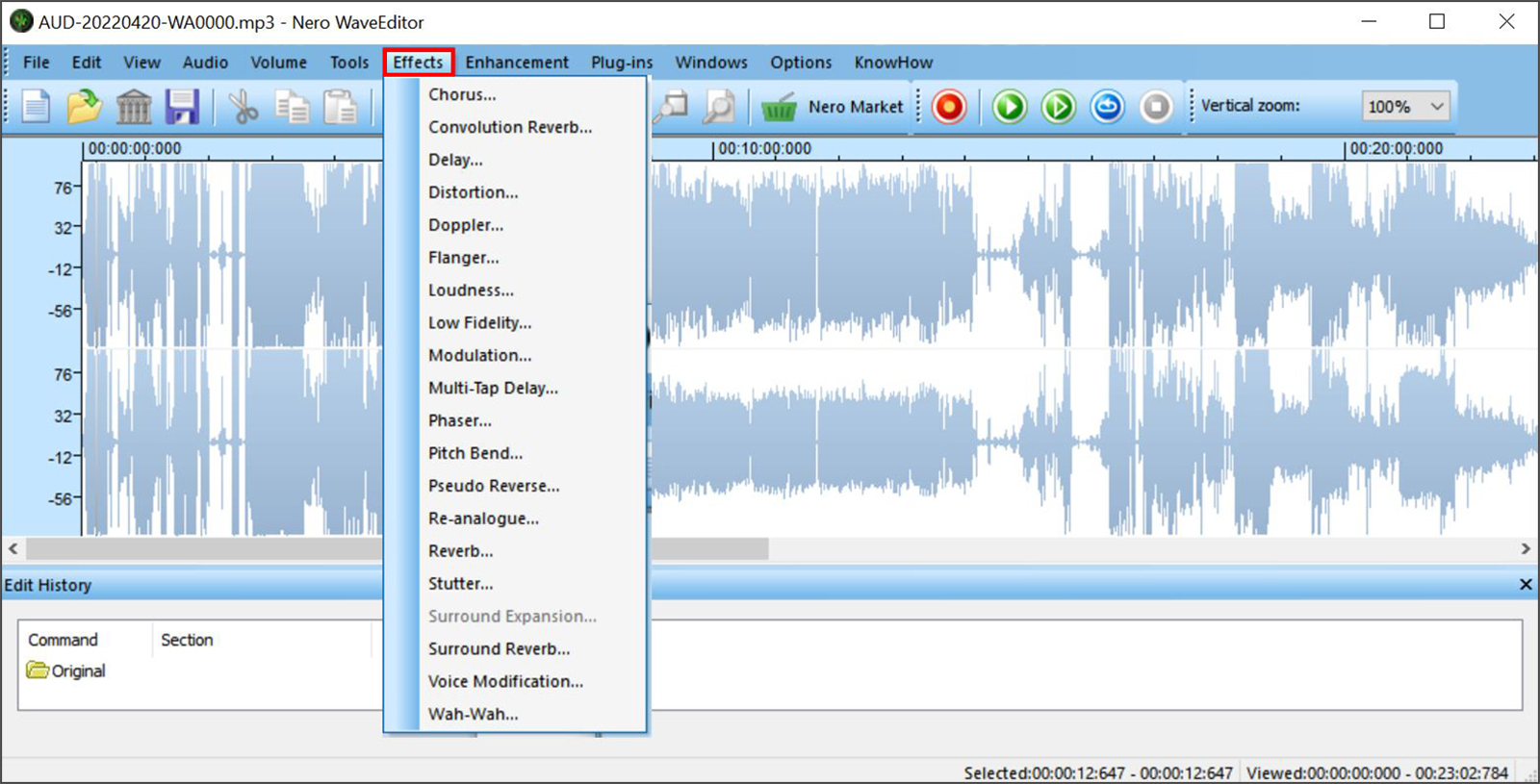Click the 00:20:00:000 timeline marker
Image resolution: width=1540 pixels, height=784 pixels.
click(1396, 149)
